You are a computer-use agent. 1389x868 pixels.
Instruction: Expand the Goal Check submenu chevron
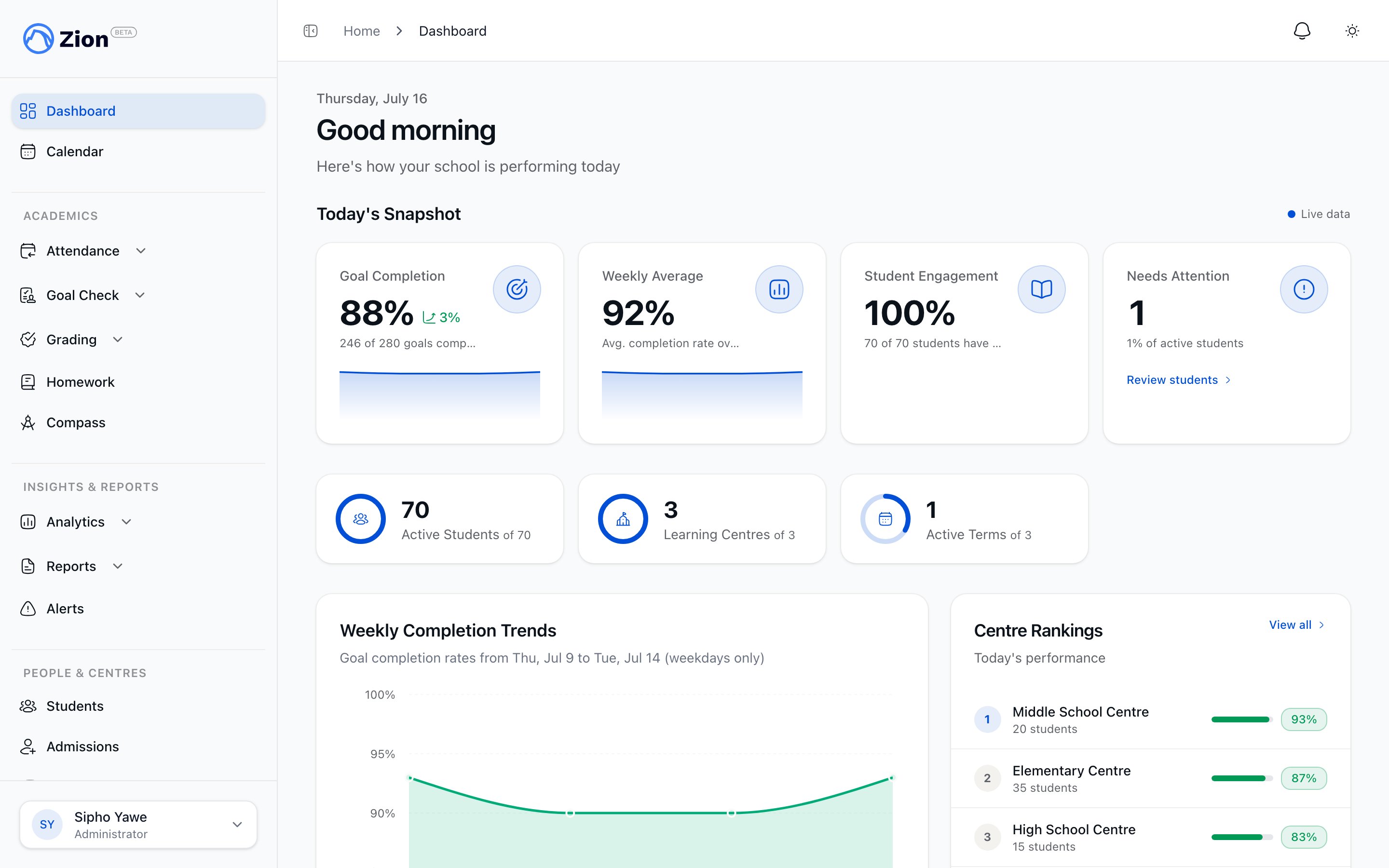click(x=139, y=295)
